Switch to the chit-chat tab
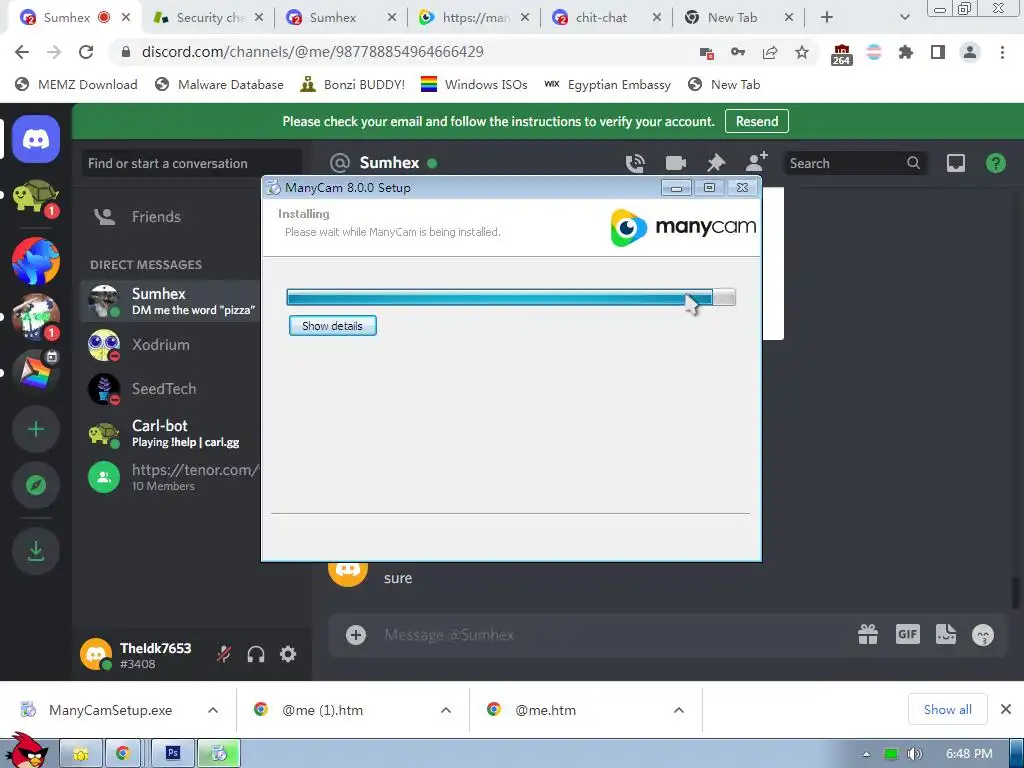1024x768 pixels. click(x=606, y=18)
